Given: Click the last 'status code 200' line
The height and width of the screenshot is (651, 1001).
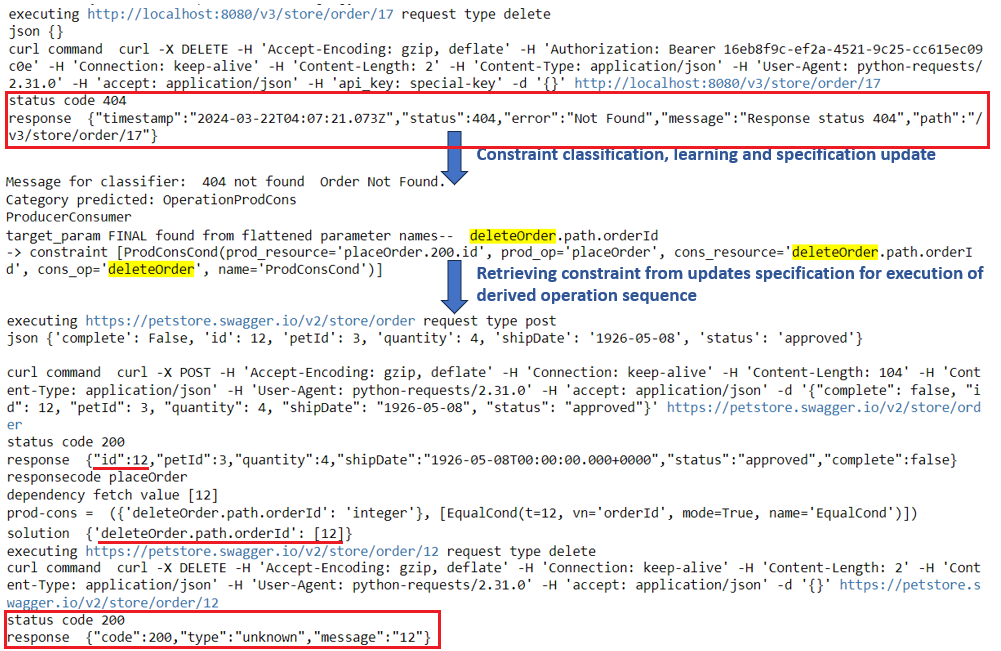Looking at the screenshot, I should point(66,620).
